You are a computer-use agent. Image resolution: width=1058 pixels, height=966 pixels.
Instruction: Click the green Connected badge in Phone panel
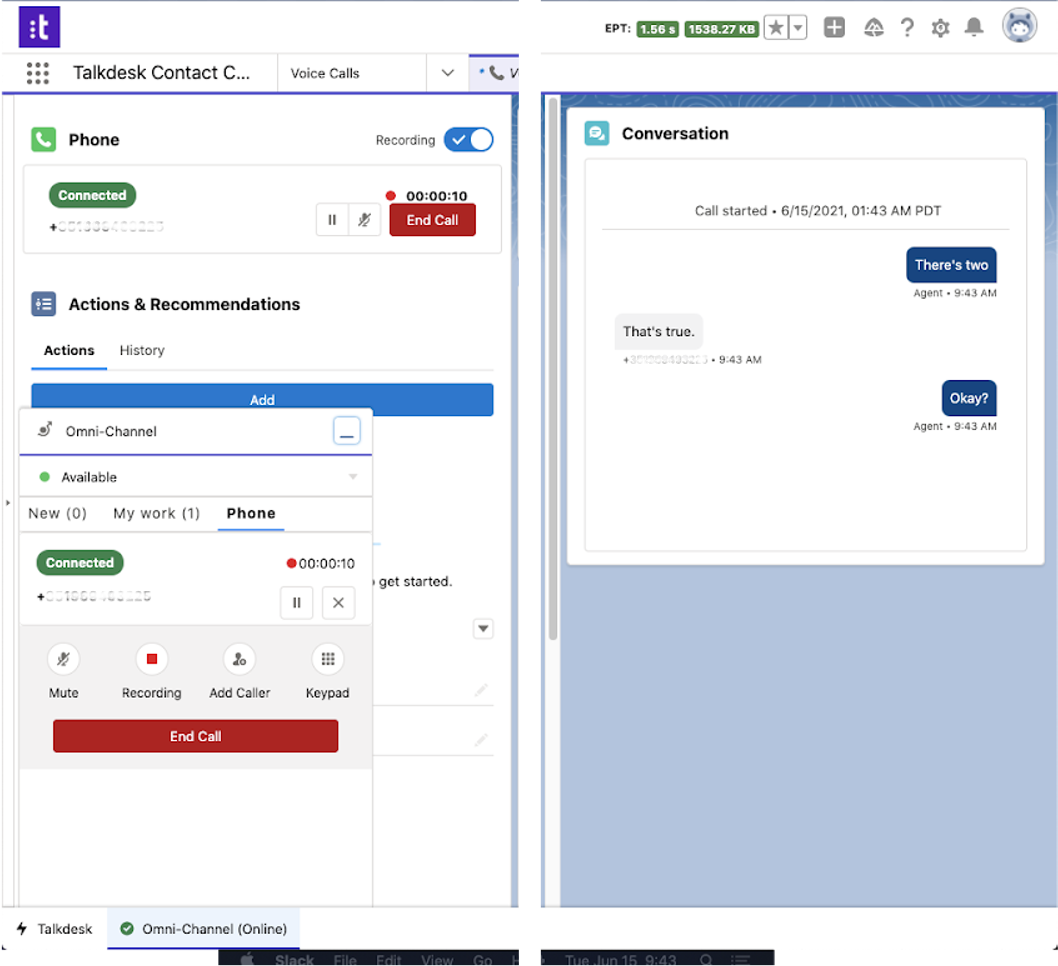tap(92, 195)
